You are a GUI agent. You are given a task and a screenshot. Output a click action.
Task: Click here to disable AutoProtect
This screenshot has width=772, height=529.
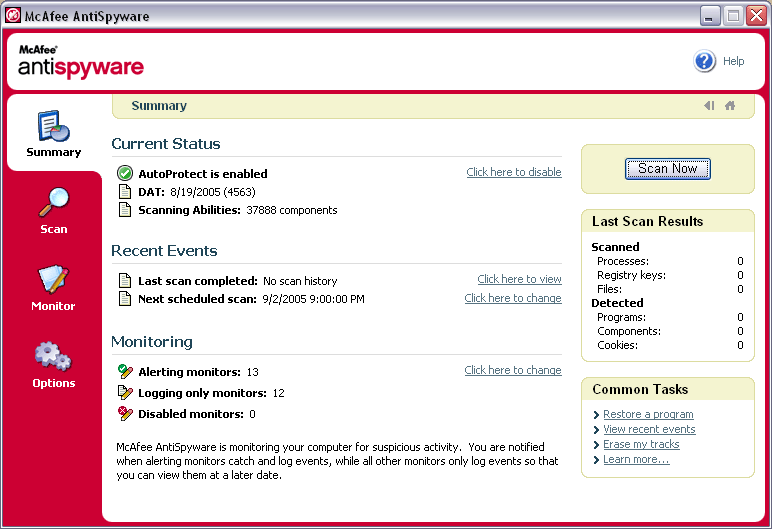point(514,172)
